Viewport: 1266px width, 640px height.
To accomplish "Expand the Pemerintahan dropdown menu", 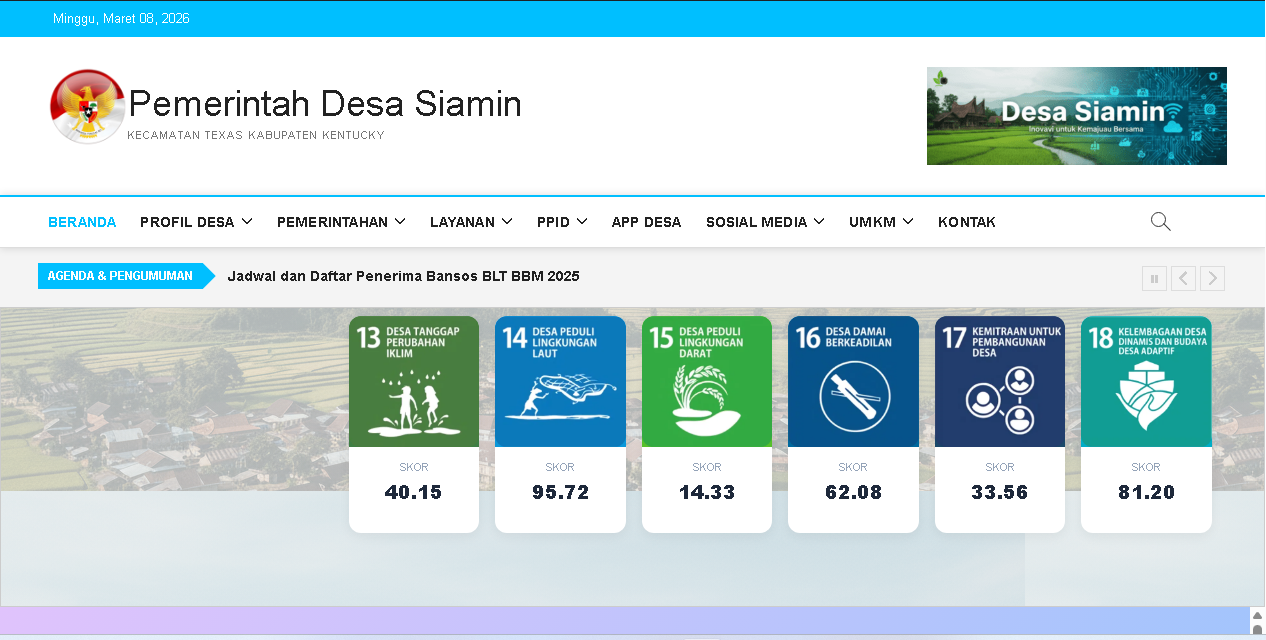I will (x=341, y=222).
